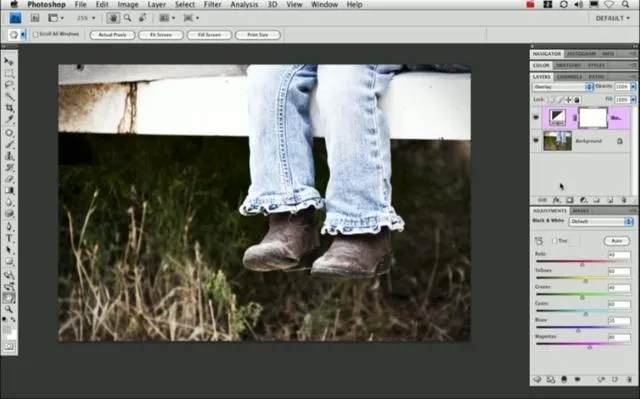Viewport: 640px width, 399px height.
Task: Select the Lasso tool
Action: click(9, 84)
